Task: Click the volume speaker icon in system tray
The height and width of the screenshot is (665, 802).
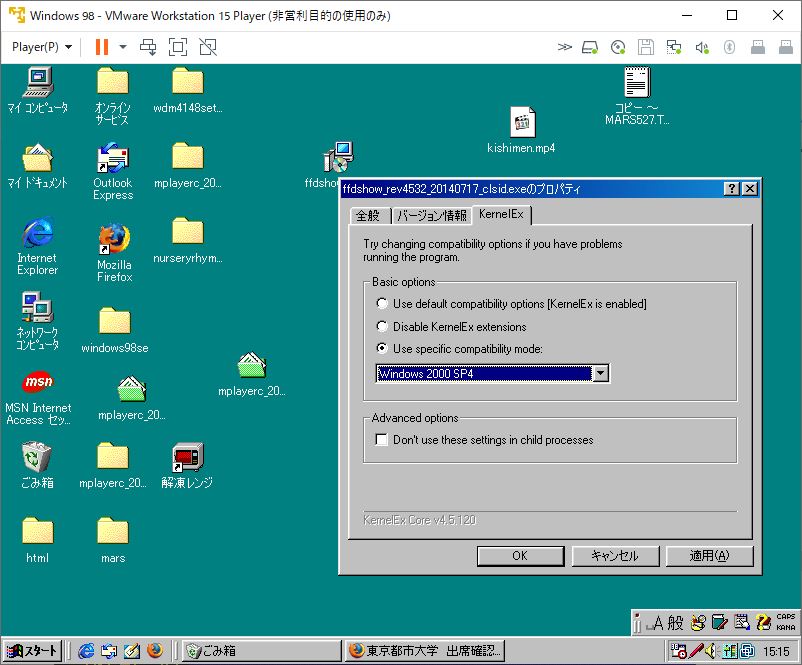Action: 711,651
